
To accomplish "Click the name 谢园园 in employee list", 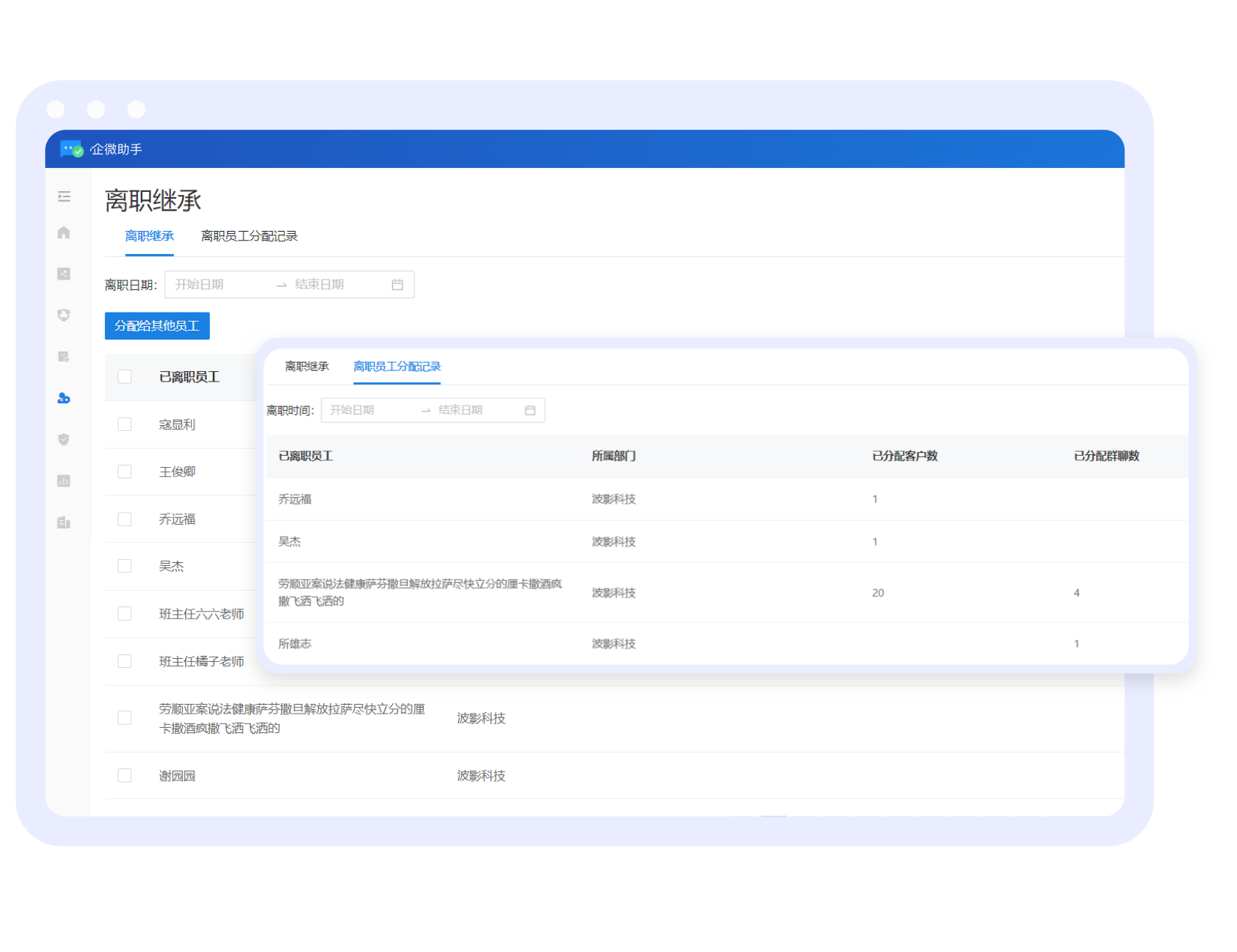I will [177, 776].
